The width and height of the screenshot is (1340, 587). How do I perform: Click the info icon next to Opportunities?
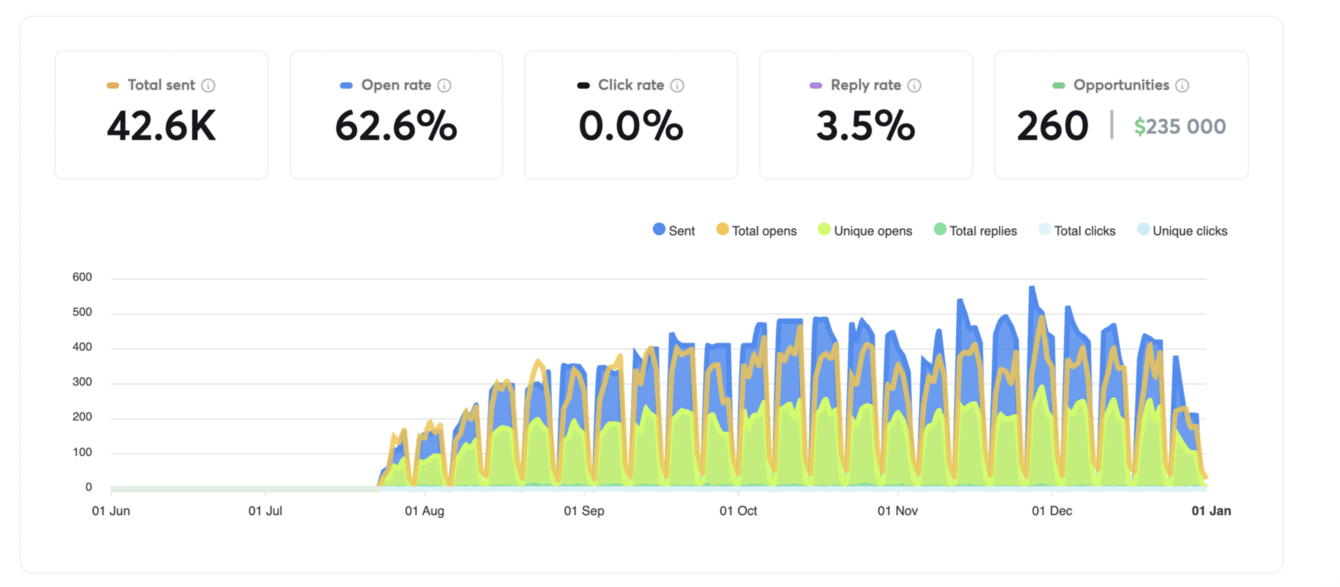[x=1182, y=86]
